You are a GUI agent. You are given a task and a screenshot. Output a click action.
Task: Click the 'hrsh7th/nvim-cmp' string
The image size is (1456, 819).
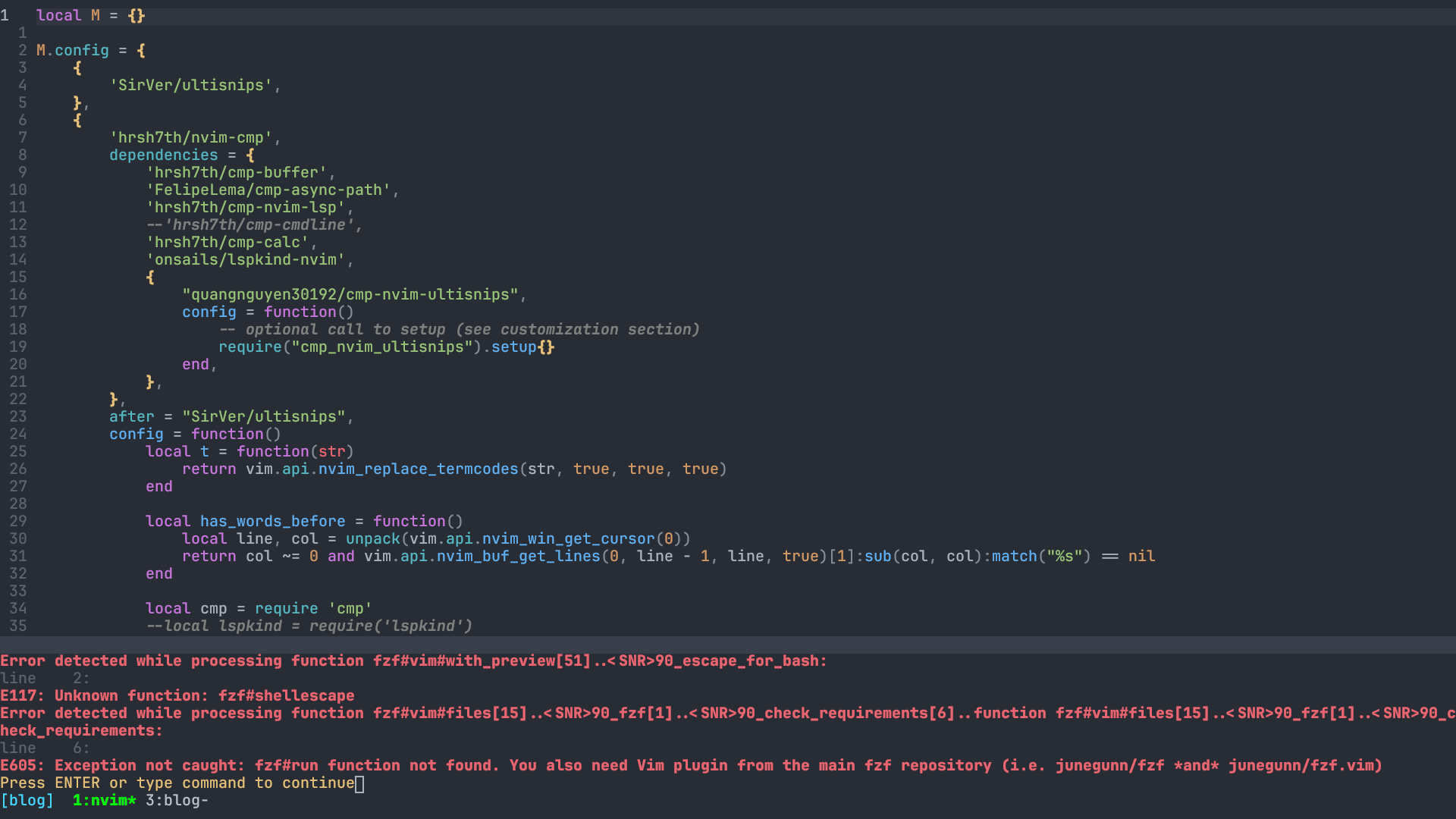click(x=191, y=137)
